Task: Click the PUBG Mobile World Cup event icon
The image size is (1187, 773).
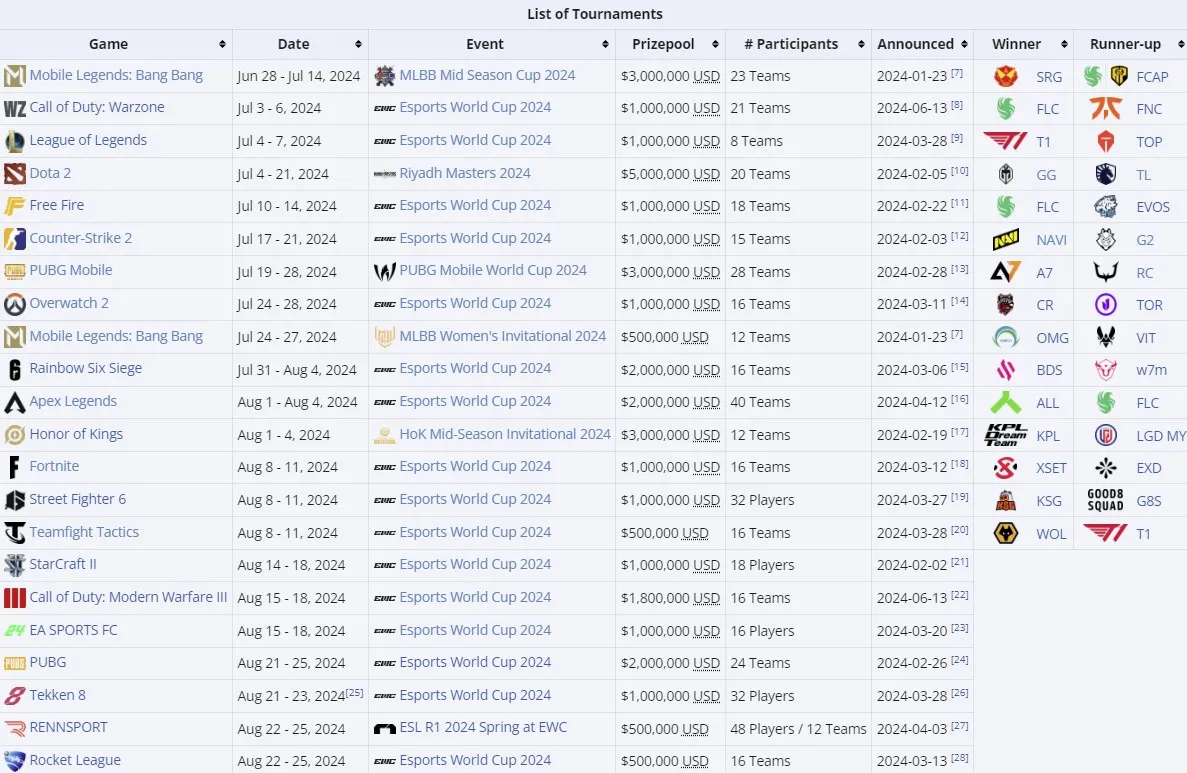Action: click(x=385, y=271)
